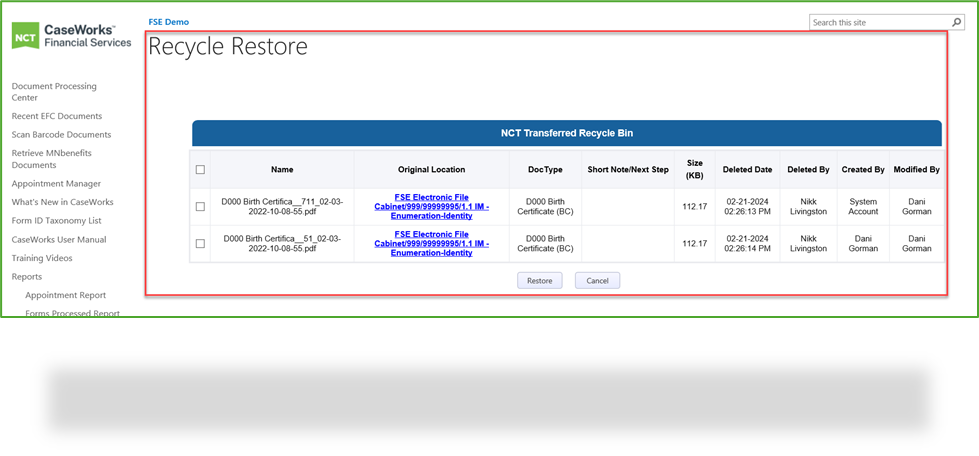Click the Deleted By column header
The height and width of the screenshot is (456, 979).
pyautogui.click(x=808, y=169)
